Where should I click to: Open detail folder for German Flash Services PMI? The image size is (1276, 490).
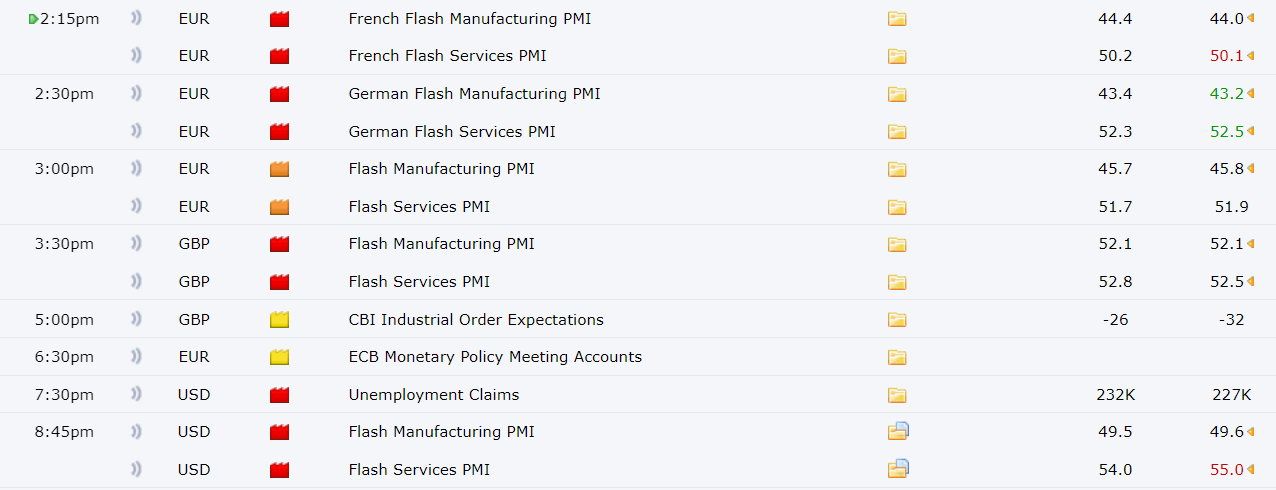coord(897,132)
